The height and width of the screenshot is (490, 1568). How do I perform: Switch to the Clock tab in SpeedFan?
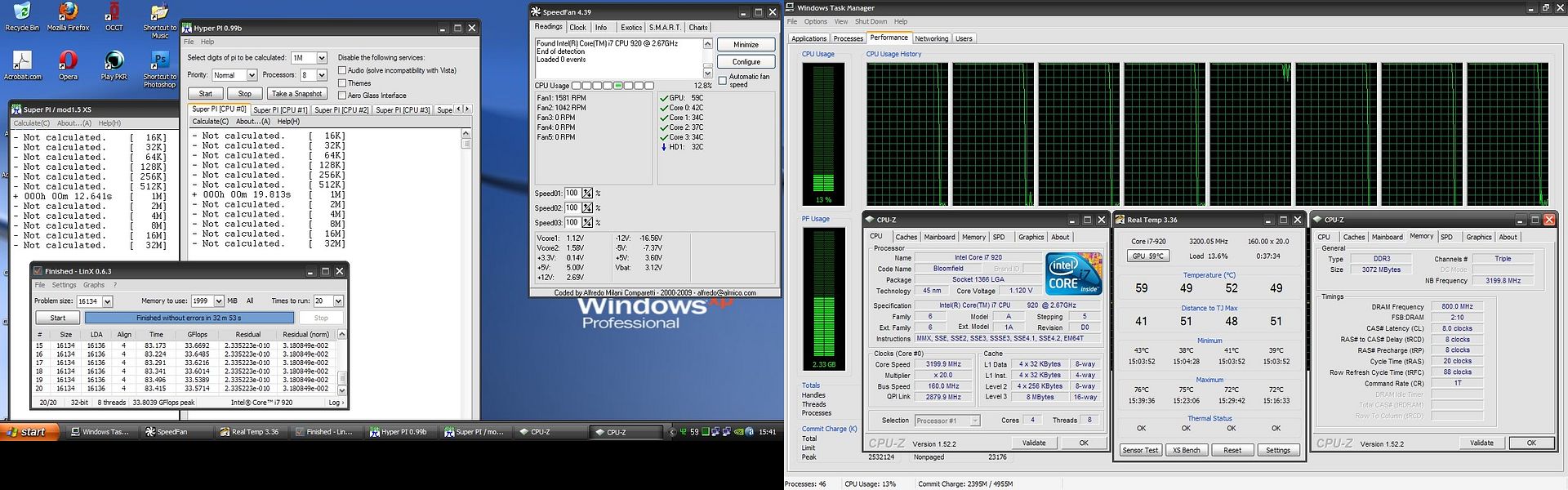[578, 27]
